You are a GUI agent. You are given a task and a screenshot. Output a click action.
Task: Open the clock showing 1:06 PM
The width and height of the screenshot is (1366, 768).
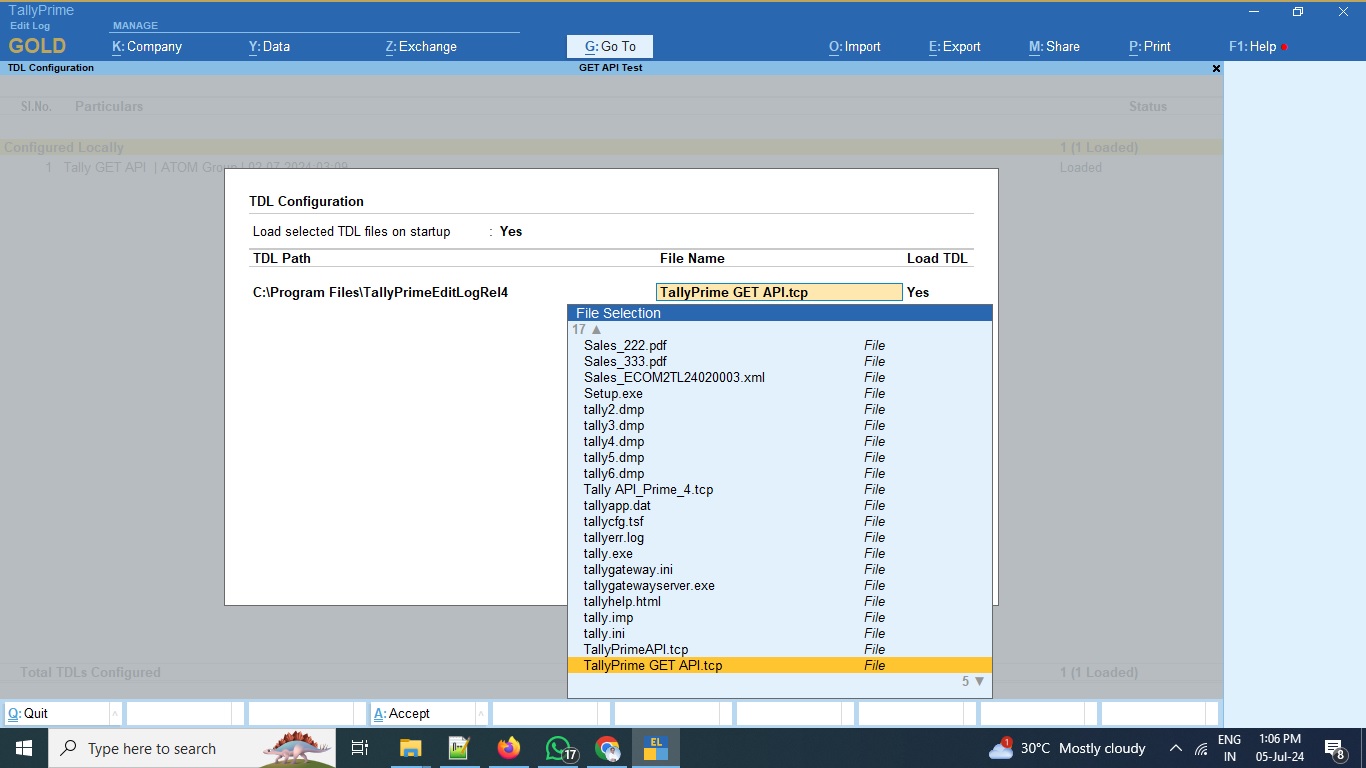tap(1280, 748)
